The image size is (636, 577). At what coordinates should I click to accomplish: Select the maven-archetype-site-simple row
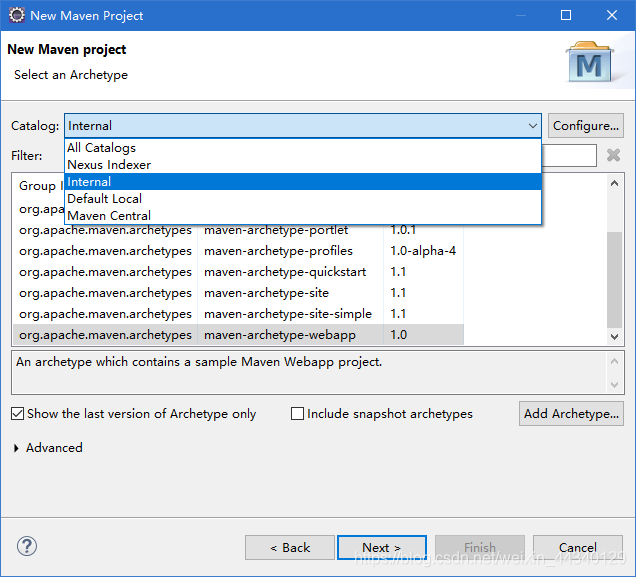coord(238,314)
